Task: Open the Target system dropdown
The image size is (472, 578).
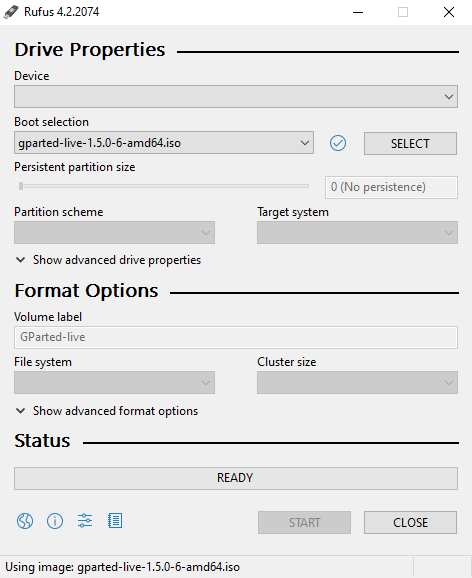Action: (x=357, y=233)
